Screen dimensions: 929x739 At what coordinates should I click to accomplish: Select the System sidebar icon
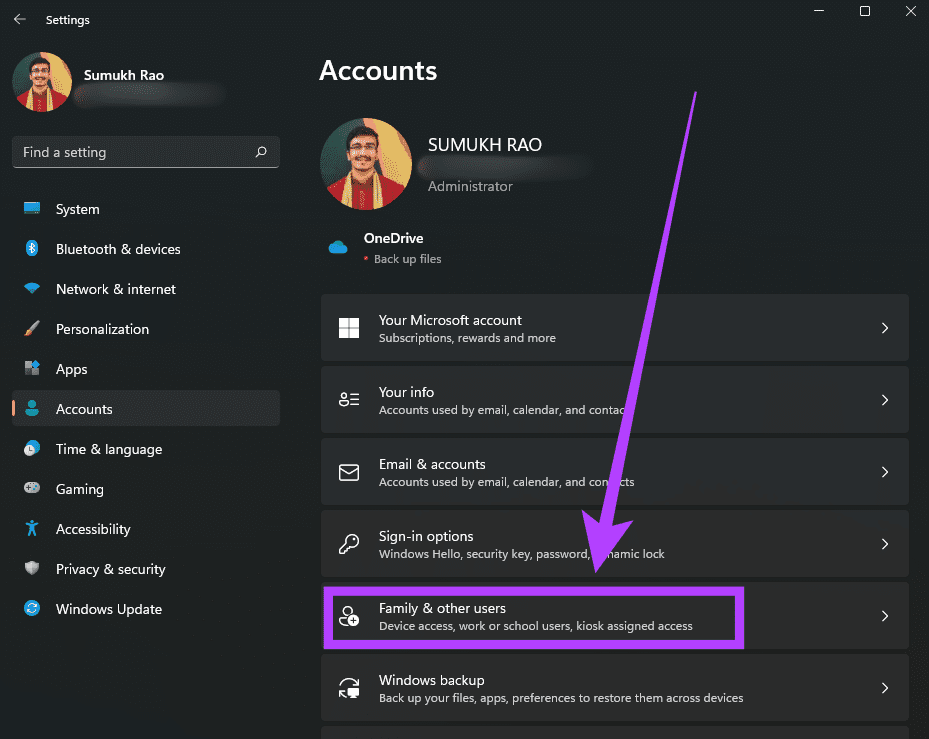pyautogui.click(x=30, y=209)
